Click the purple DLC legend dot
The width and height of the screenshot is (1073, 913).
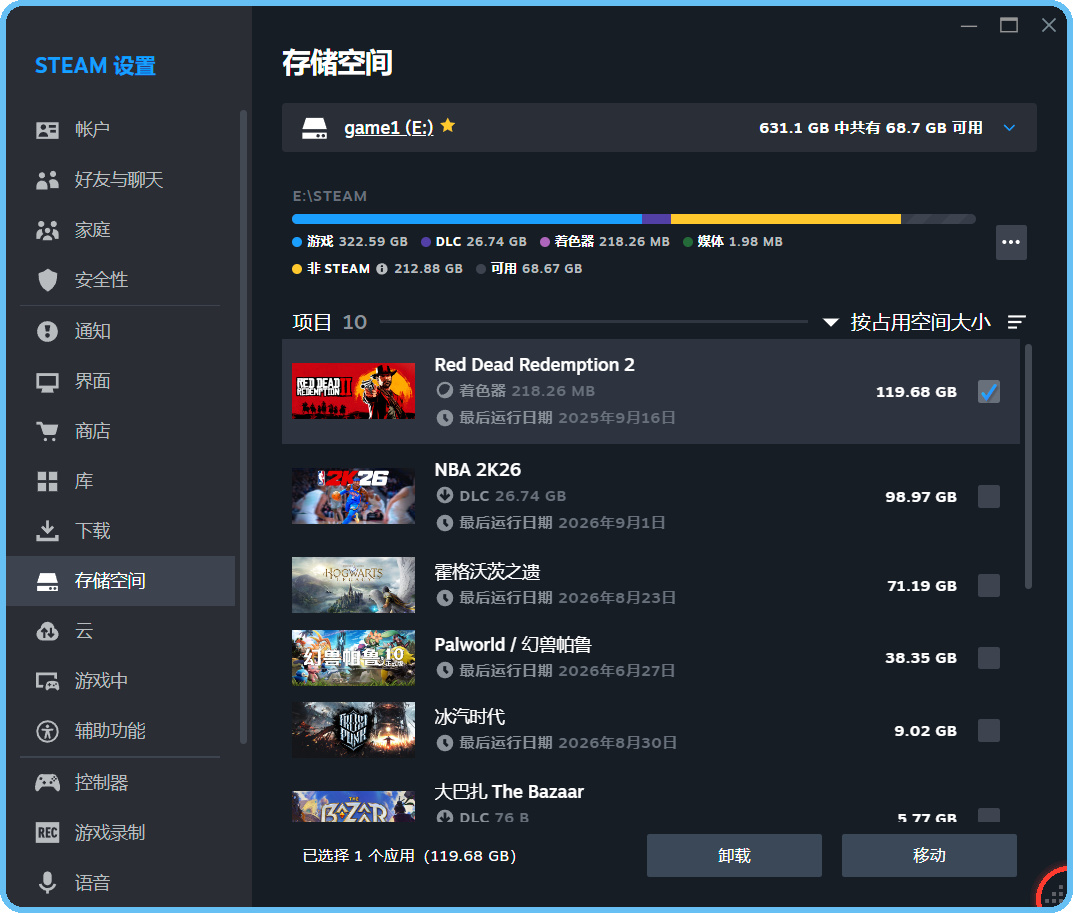coord(426,242)
